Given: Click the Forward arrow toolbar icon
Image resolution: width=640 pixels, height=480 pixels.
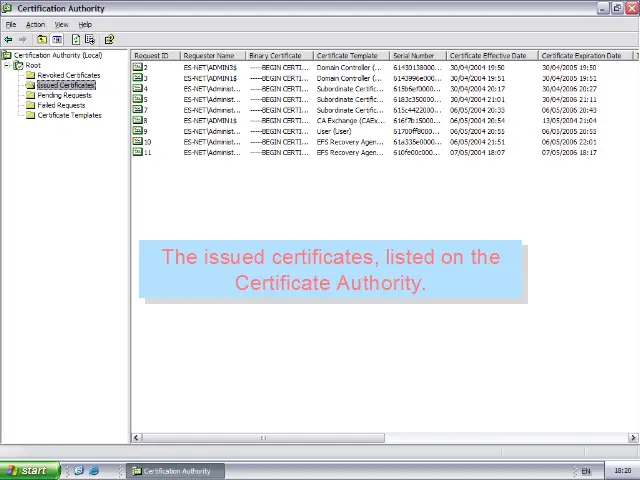Looking at the screenshot, I should click(x=22, y=40).
